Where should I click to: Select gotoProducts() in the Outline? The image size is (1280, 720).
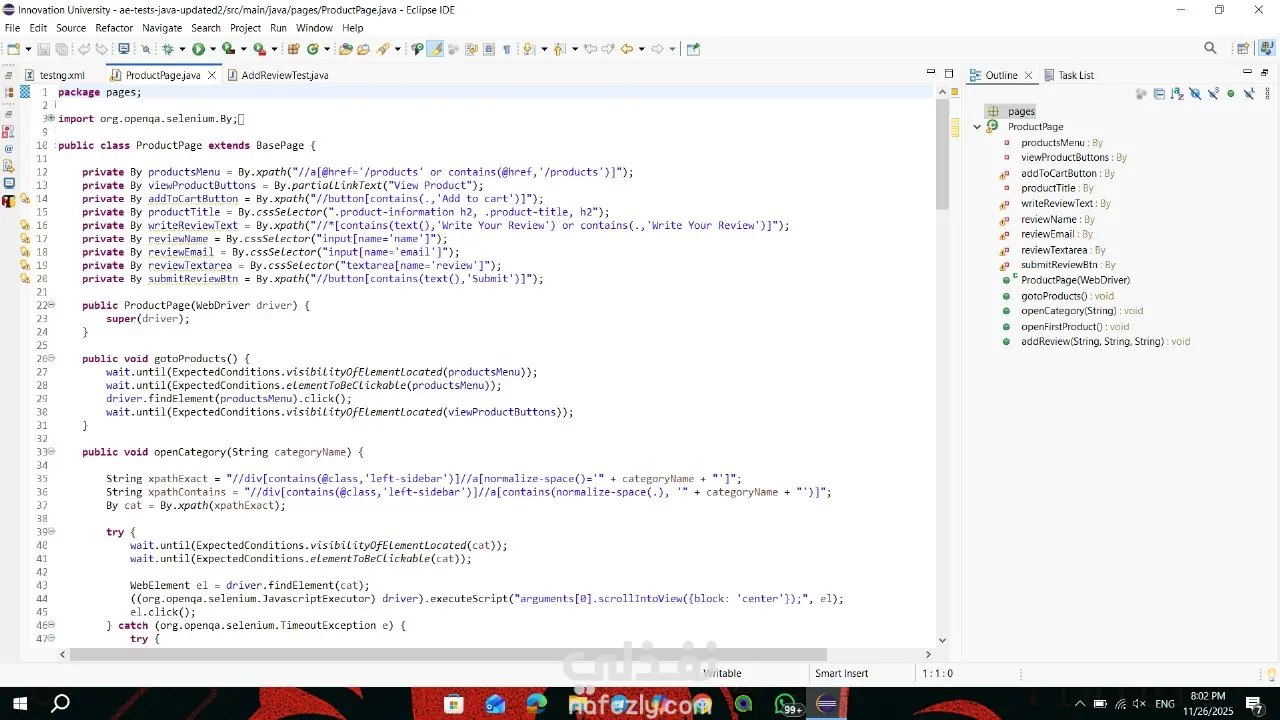click(x=1067, y=296)
